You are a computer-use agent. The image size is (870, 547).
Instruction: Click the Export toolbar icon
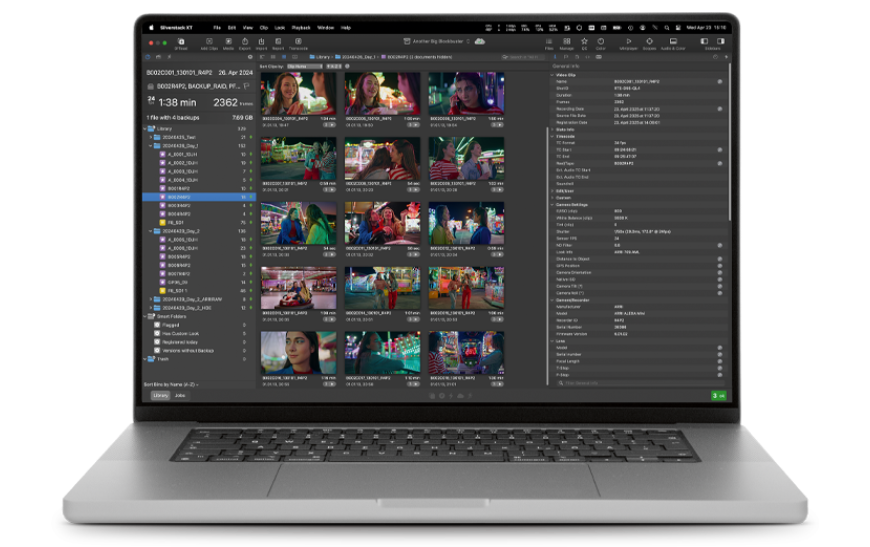pyautogui.click(x=245, y=43)
